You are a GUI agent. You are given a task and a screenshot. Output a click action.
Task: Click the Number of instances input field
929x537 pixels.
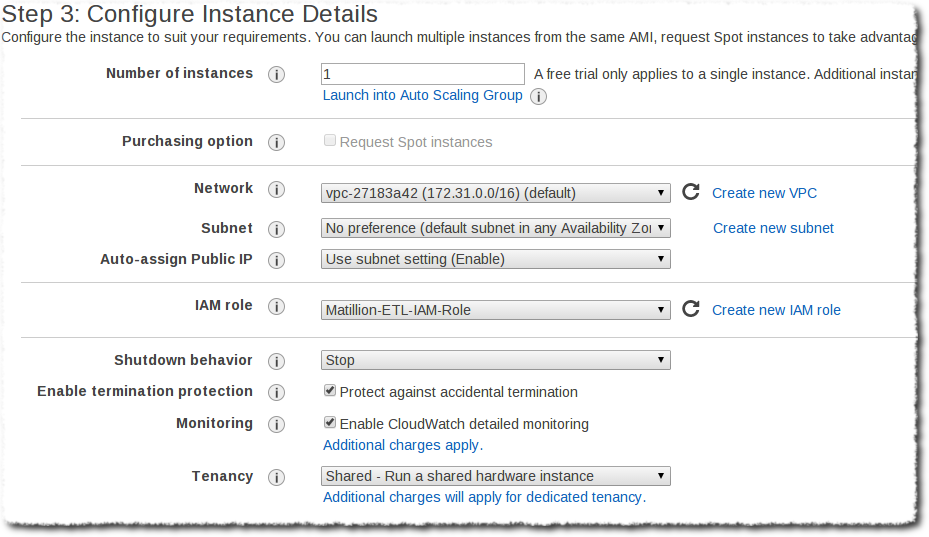coord(422,74)
